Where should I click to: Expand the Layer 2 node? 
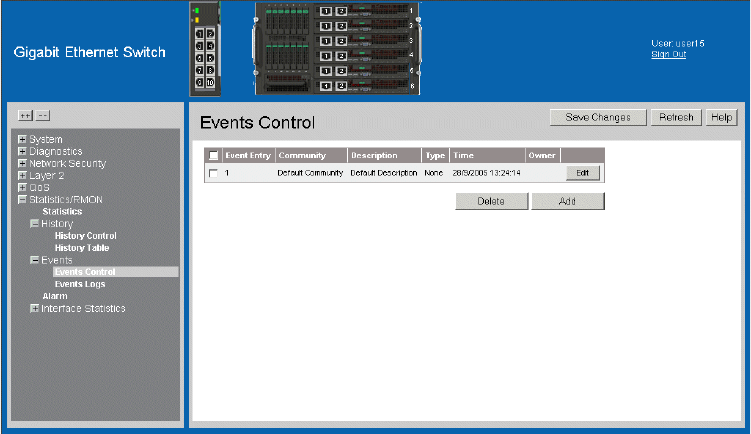(22, 175)
